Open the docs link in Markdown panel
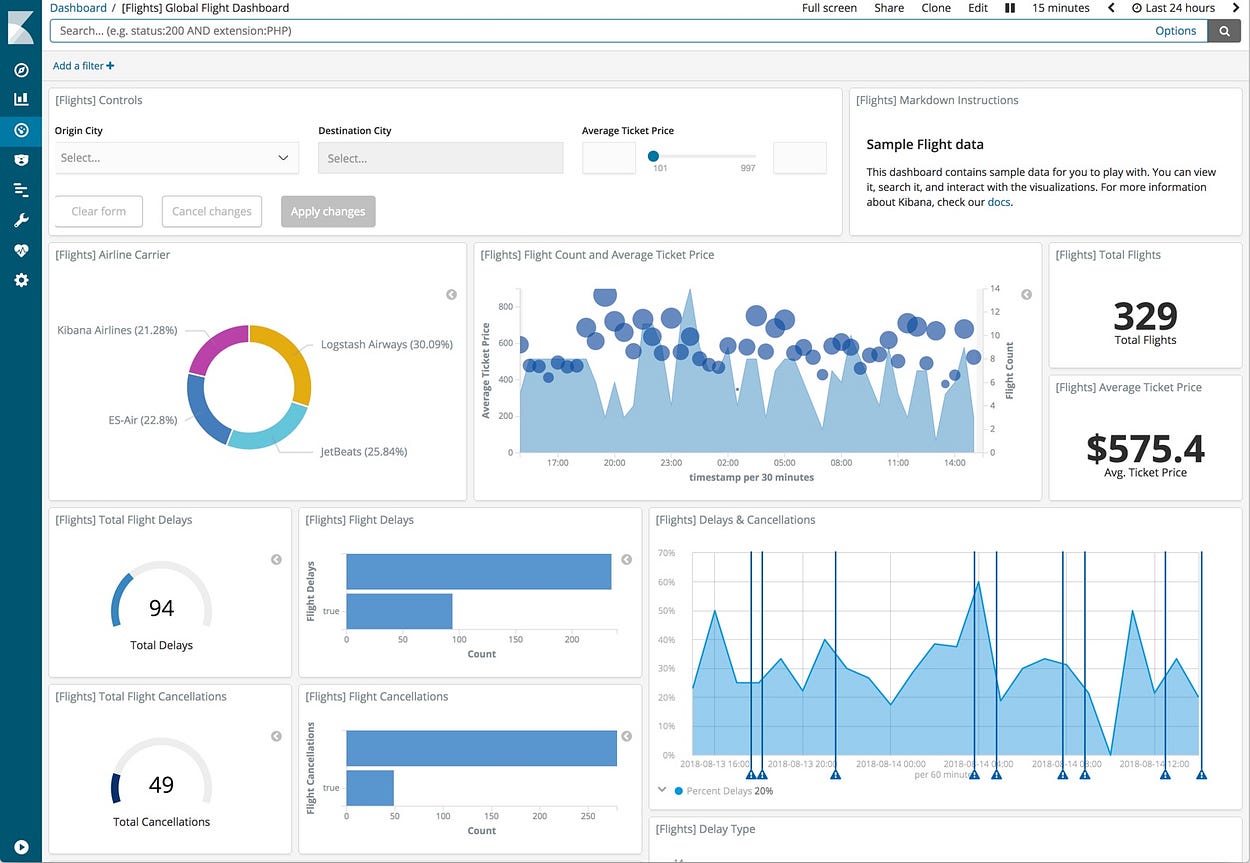1250x863 pixels. click(998, 202)
